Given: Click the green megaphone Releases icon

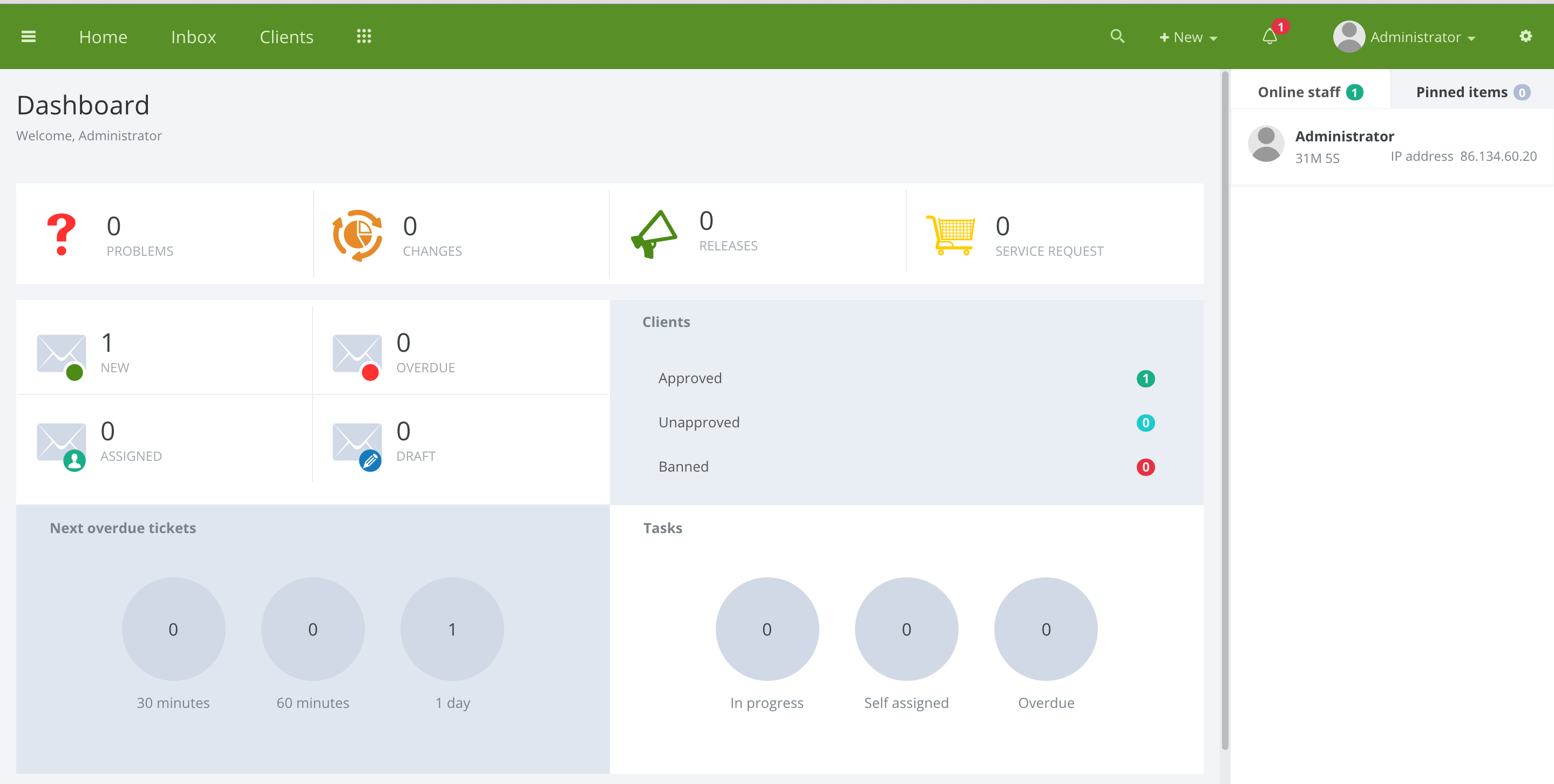Looking at the screenshot, I should [x=654, y=234].
